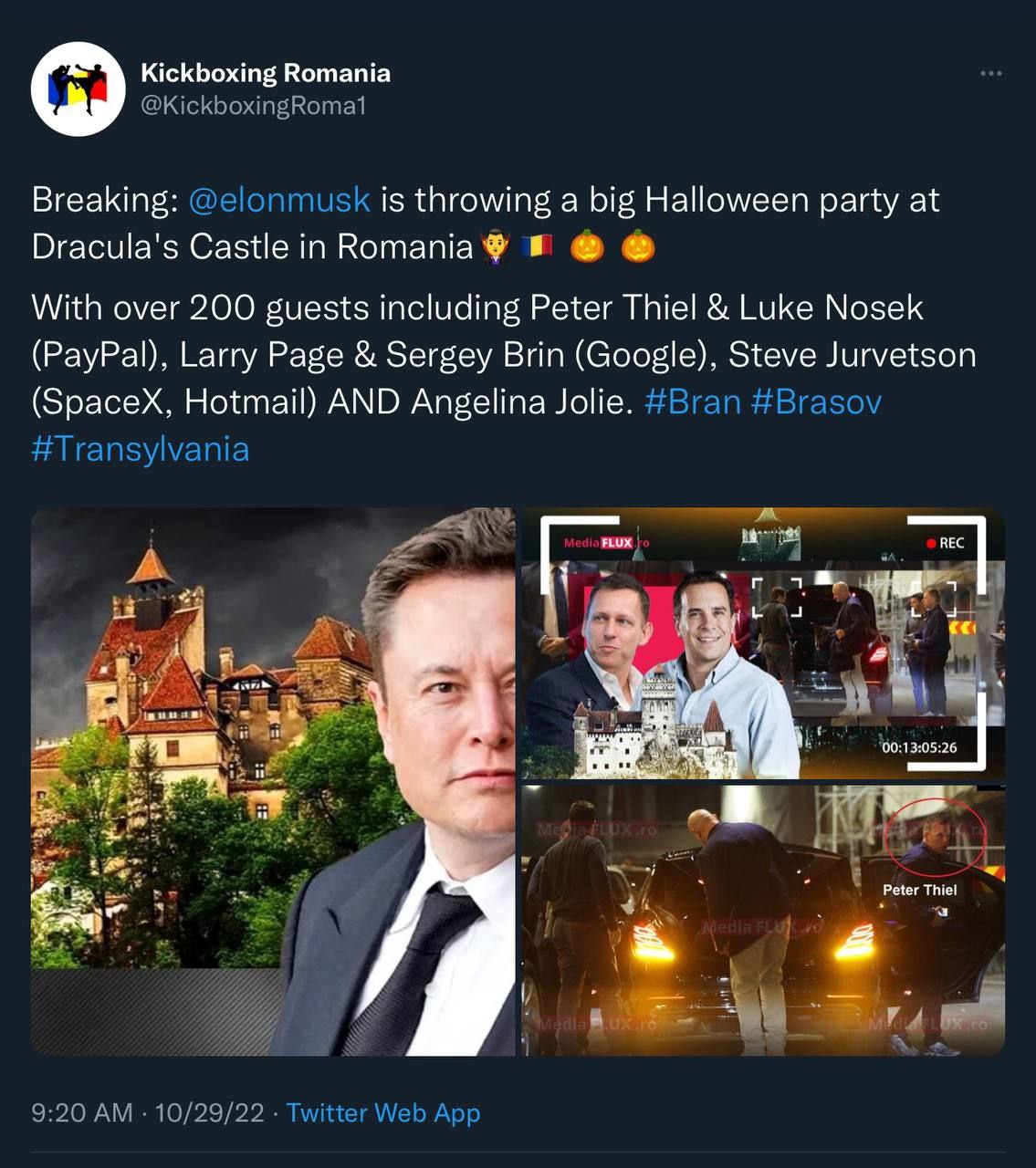Open the #Bran hashtag
Viewport: 1036px width, 1168px height.
tap(693, 401)
